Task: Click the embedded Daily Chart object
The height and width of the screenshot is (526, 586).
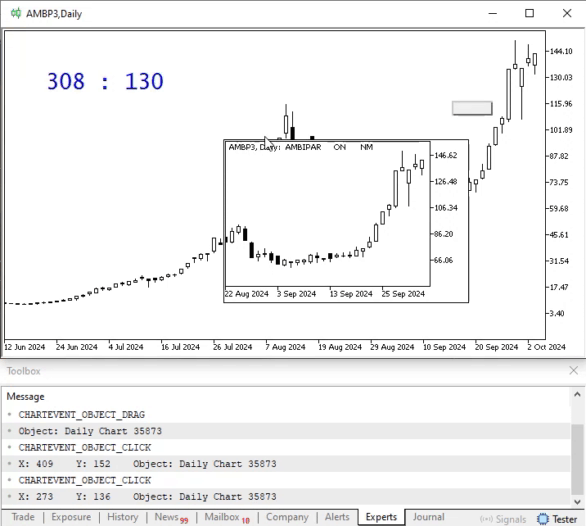Action: [346, 221]
